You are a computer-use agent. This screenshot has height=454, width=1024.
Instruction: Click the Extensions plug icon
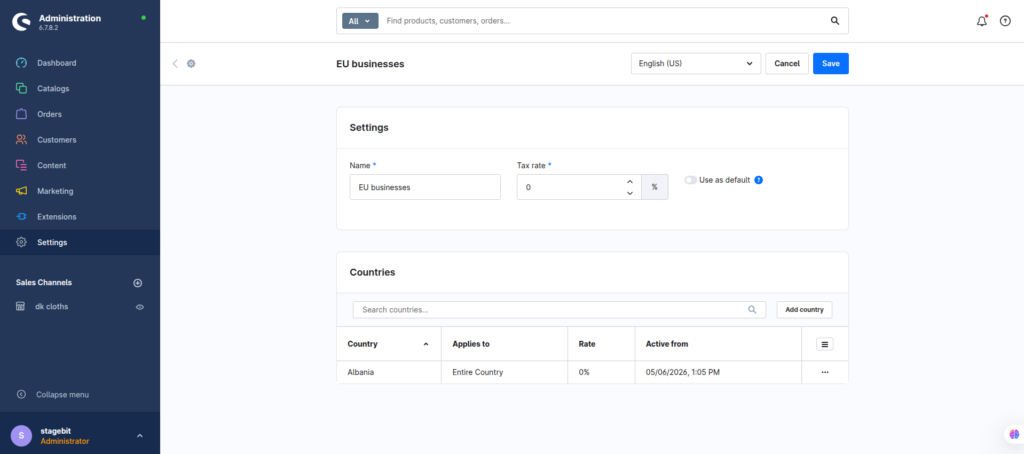pos(22,217)
